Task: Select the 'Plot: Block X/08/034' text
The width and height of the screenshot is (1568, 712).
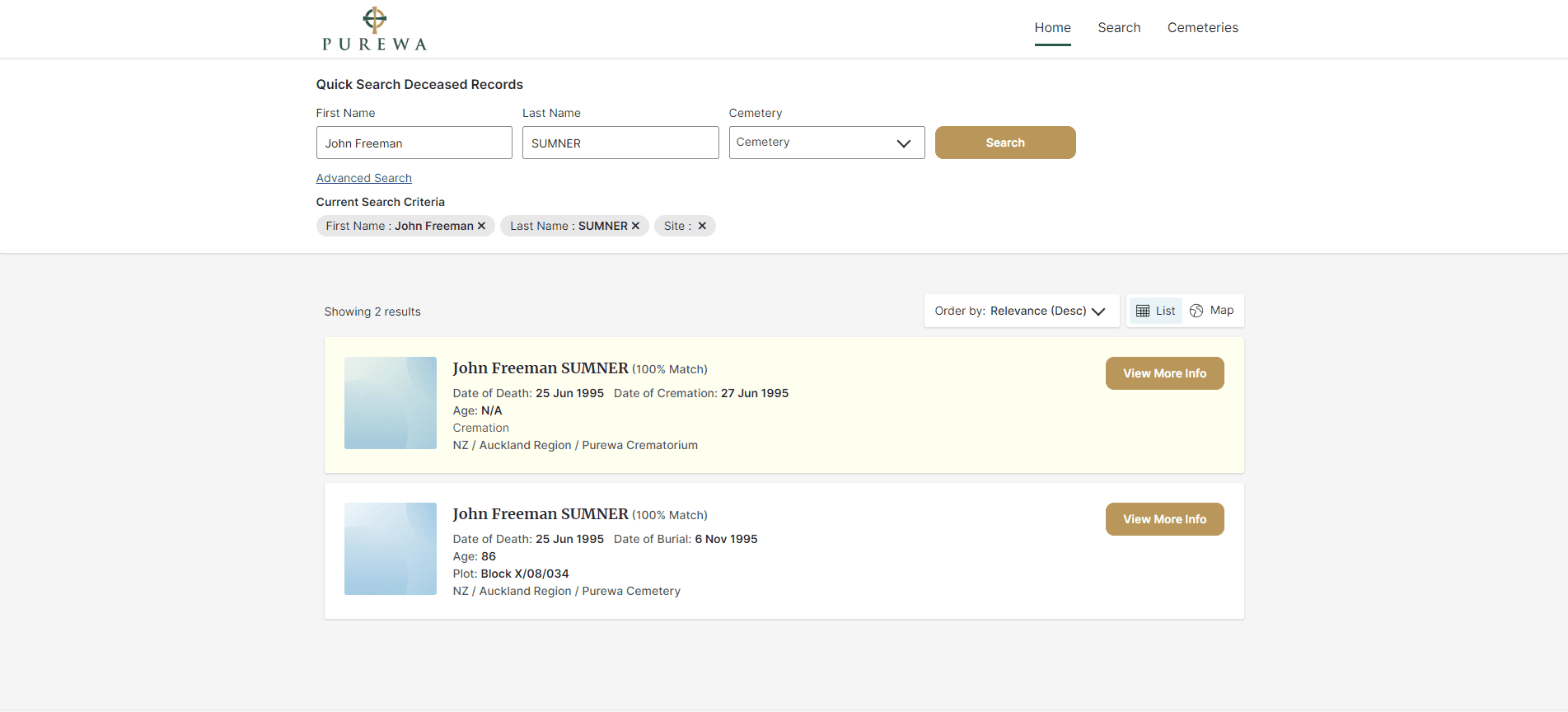Action: (x=511, y=574)
